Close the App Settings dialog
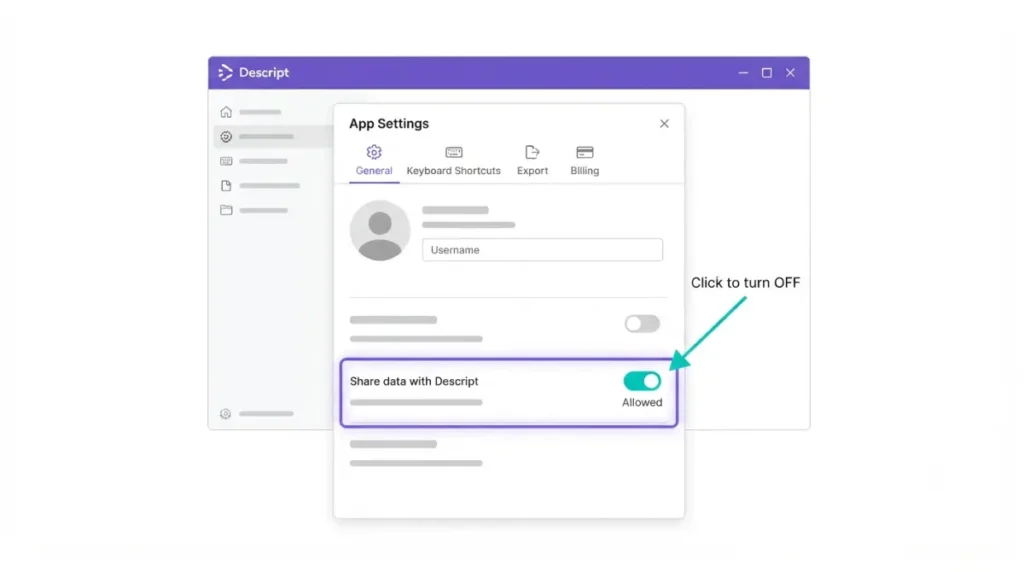Viewport: 1024px width, 572px height. (664, 123)
